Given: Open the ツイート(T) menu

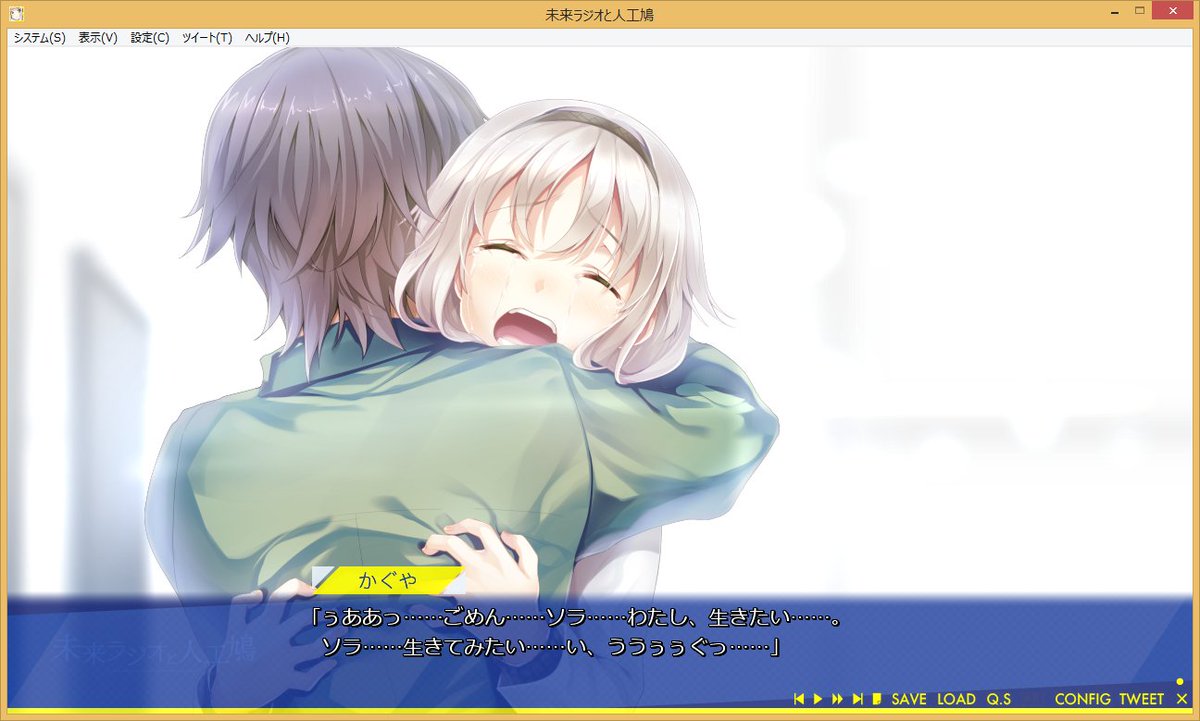Looking at the screenshot, I should tap(207, 38).
